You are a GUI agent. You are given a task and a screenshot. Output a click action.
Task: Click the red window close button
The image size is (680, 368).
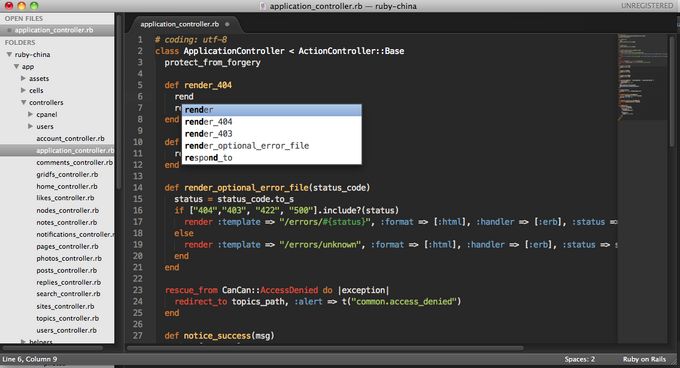click(9, 6)
